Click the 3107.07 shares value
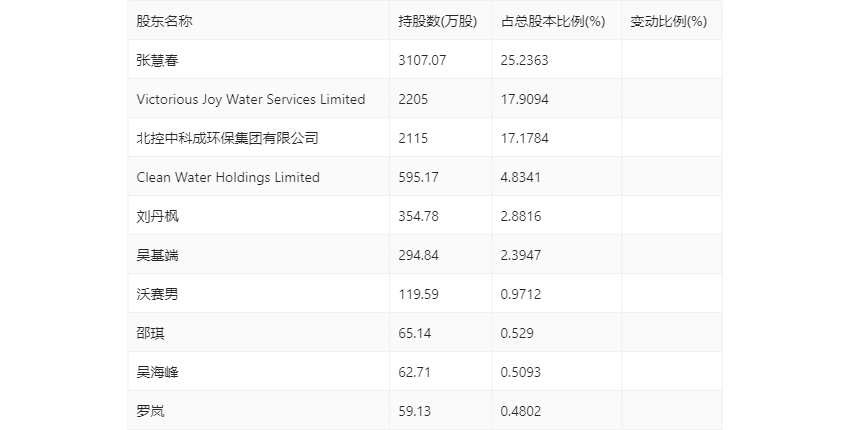The width and height of the screenshot is (850, 430). tap(421, 60)
